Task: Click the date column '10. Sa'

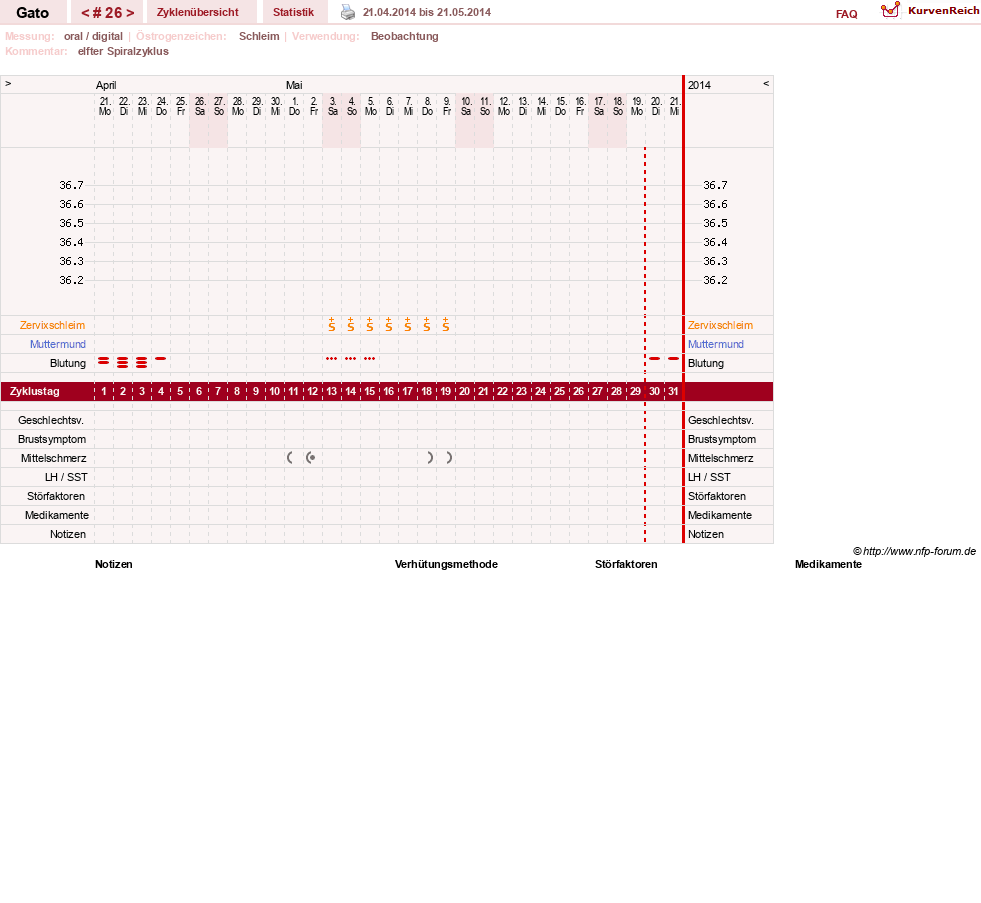Action: click(x=465, y=106)
